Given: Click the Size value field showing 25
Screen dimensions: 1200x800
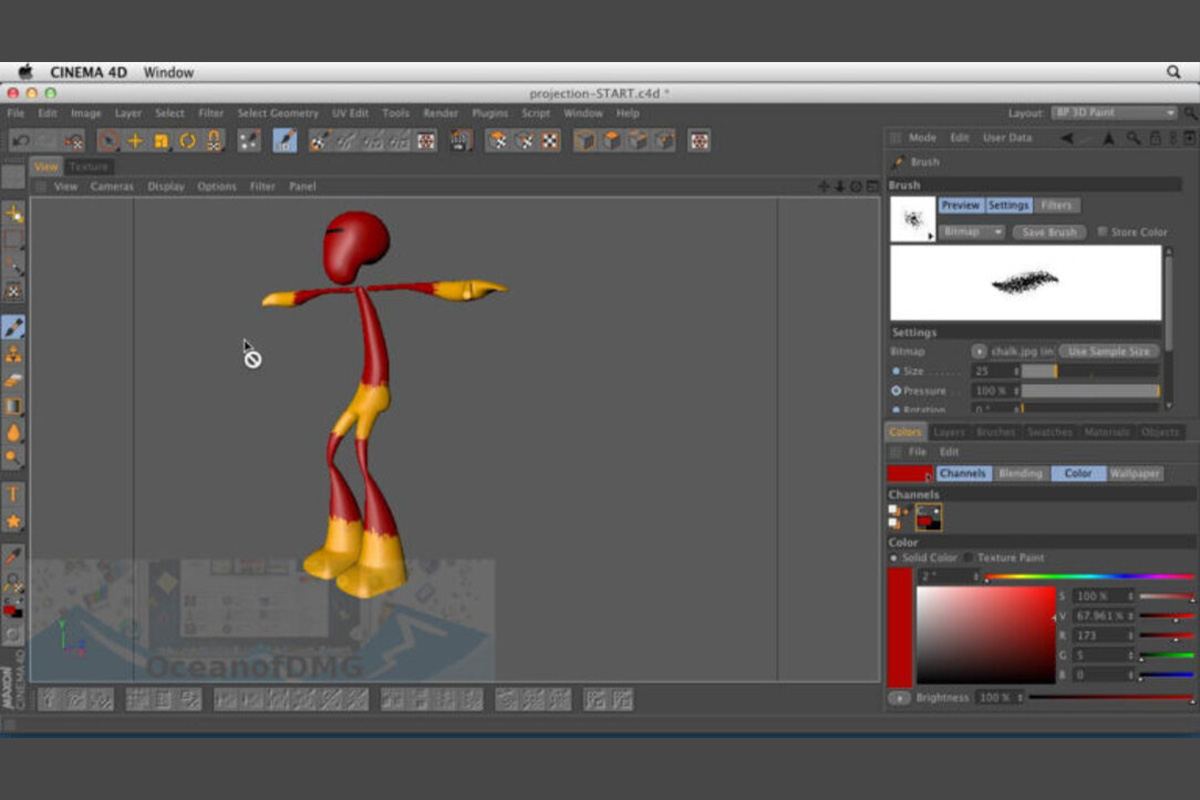Looking at the screenshot, I should (x=995, y=371).
